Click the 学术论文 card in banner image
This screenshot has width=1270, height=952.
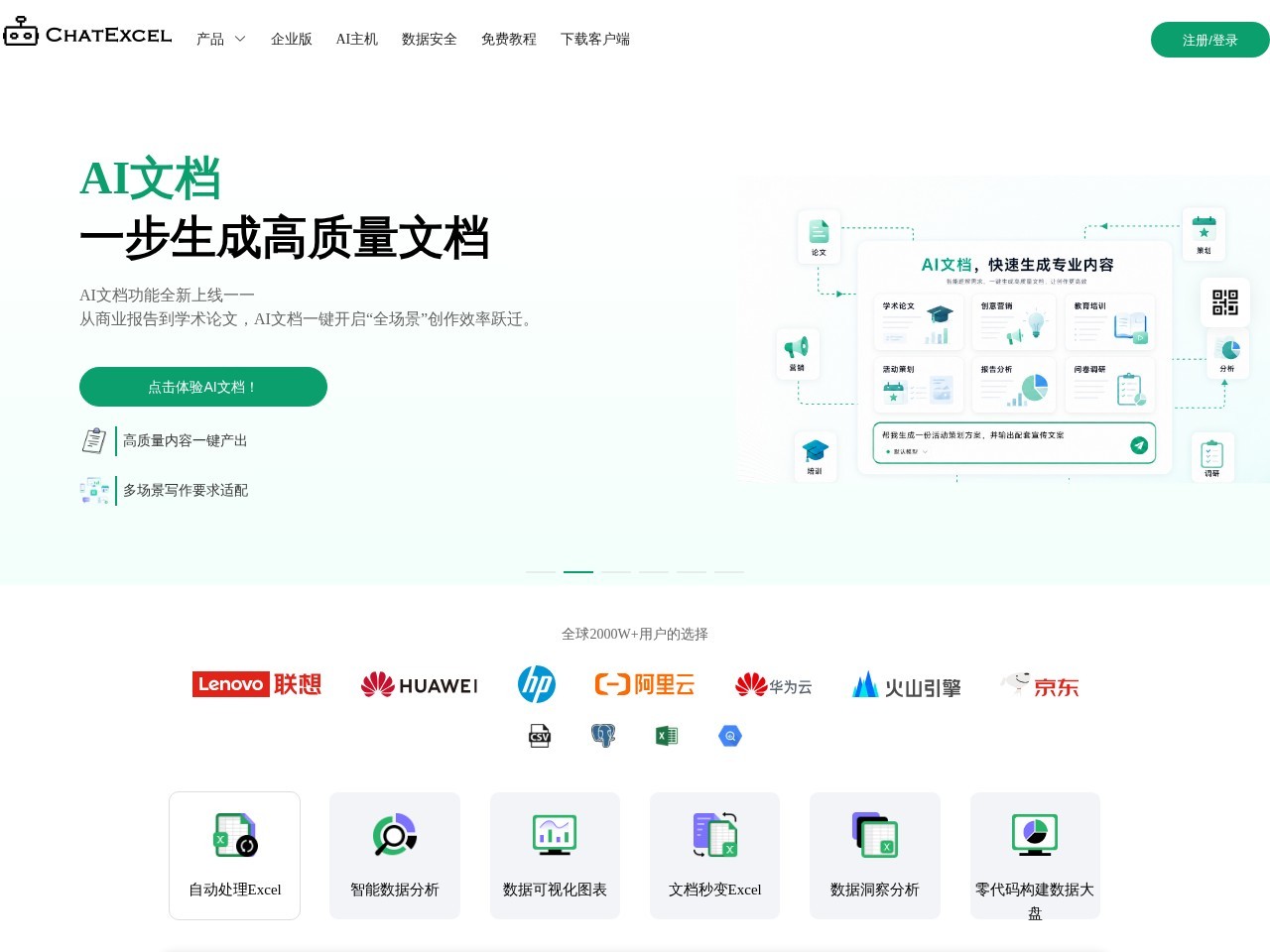click(919, 322)
